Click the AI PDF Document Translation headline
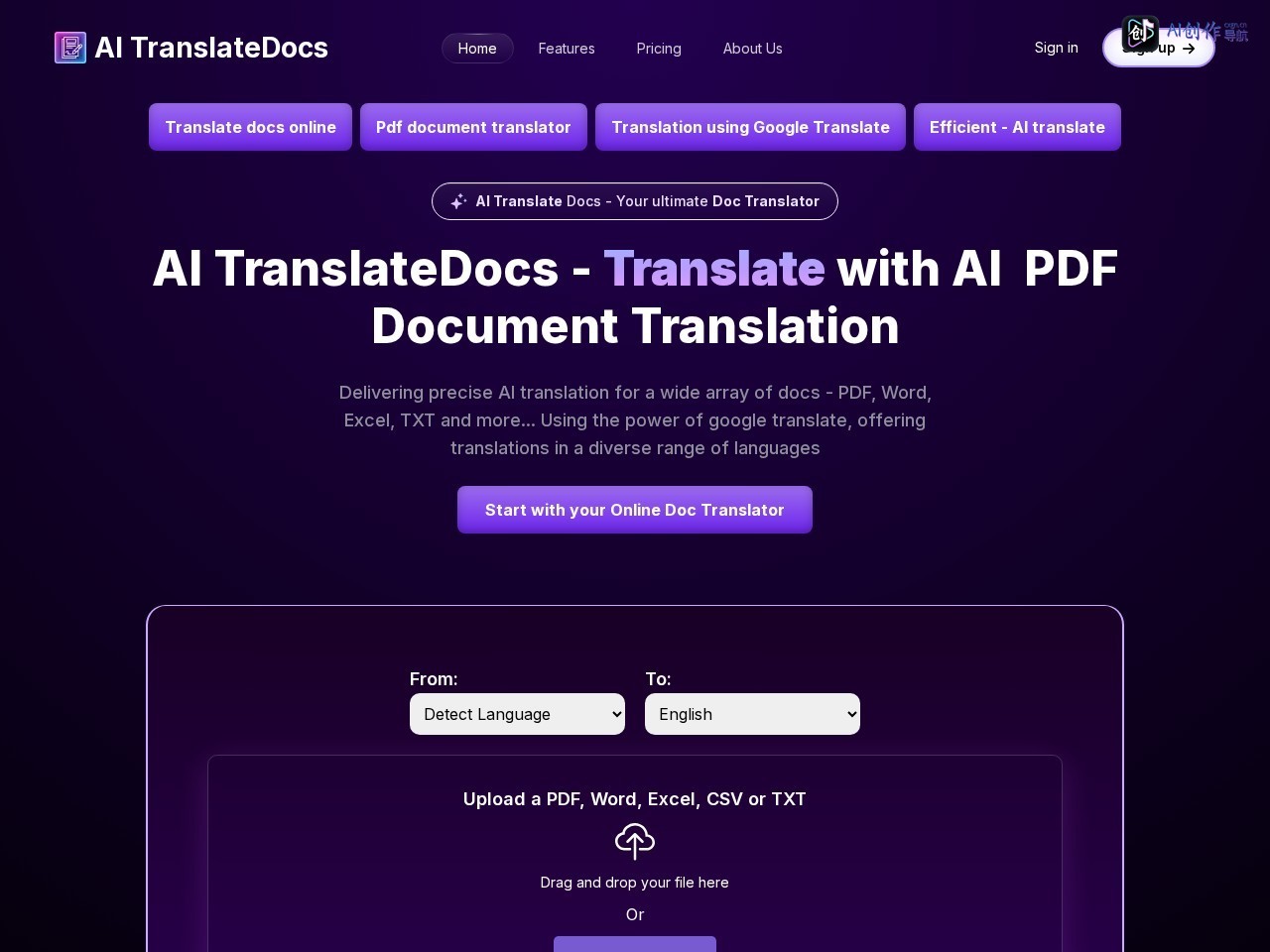The image size is (1270, 952). tap(635, 297)
